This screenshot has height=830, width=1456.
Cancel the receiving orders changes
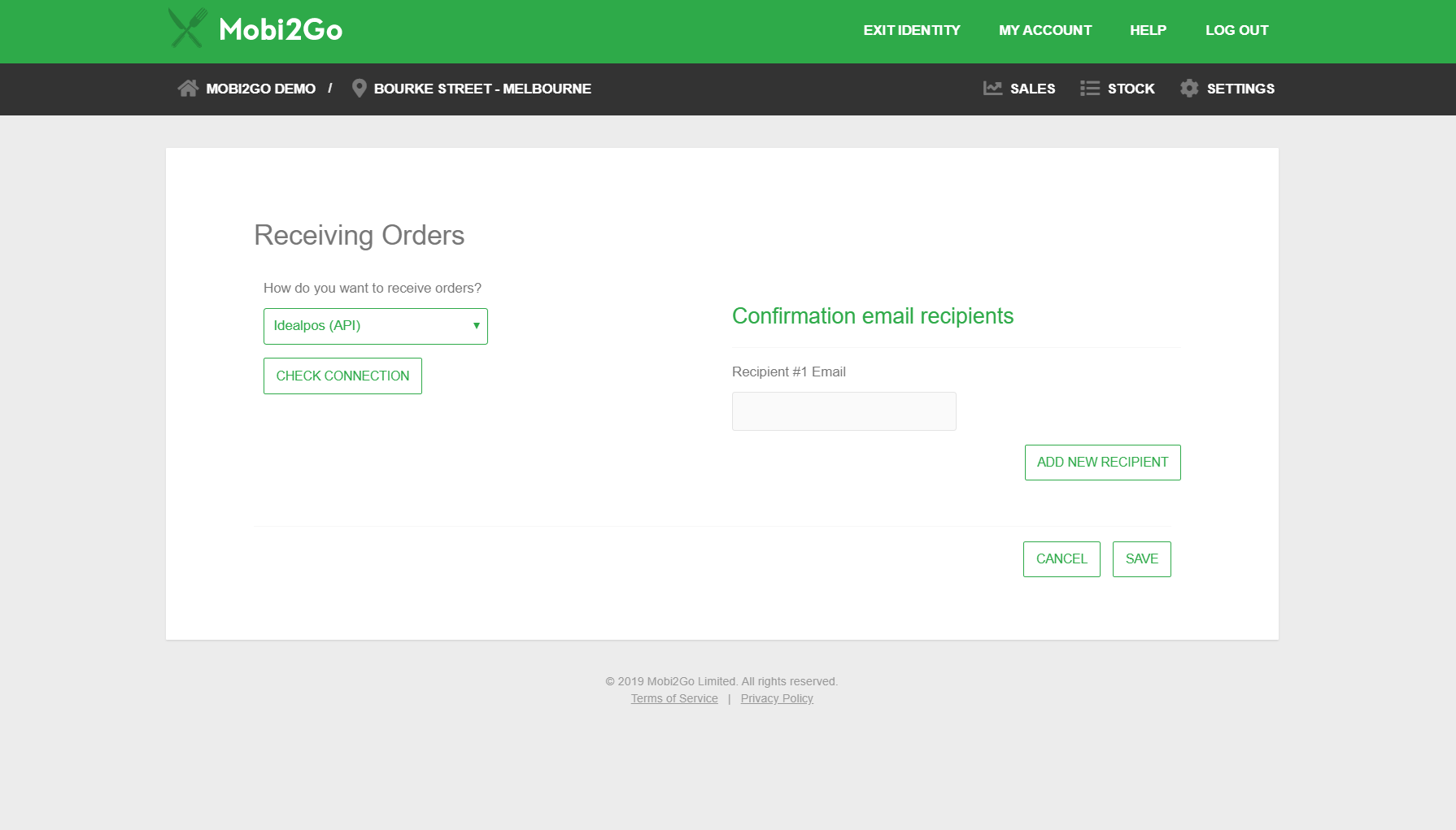[x=1061, y=559]
